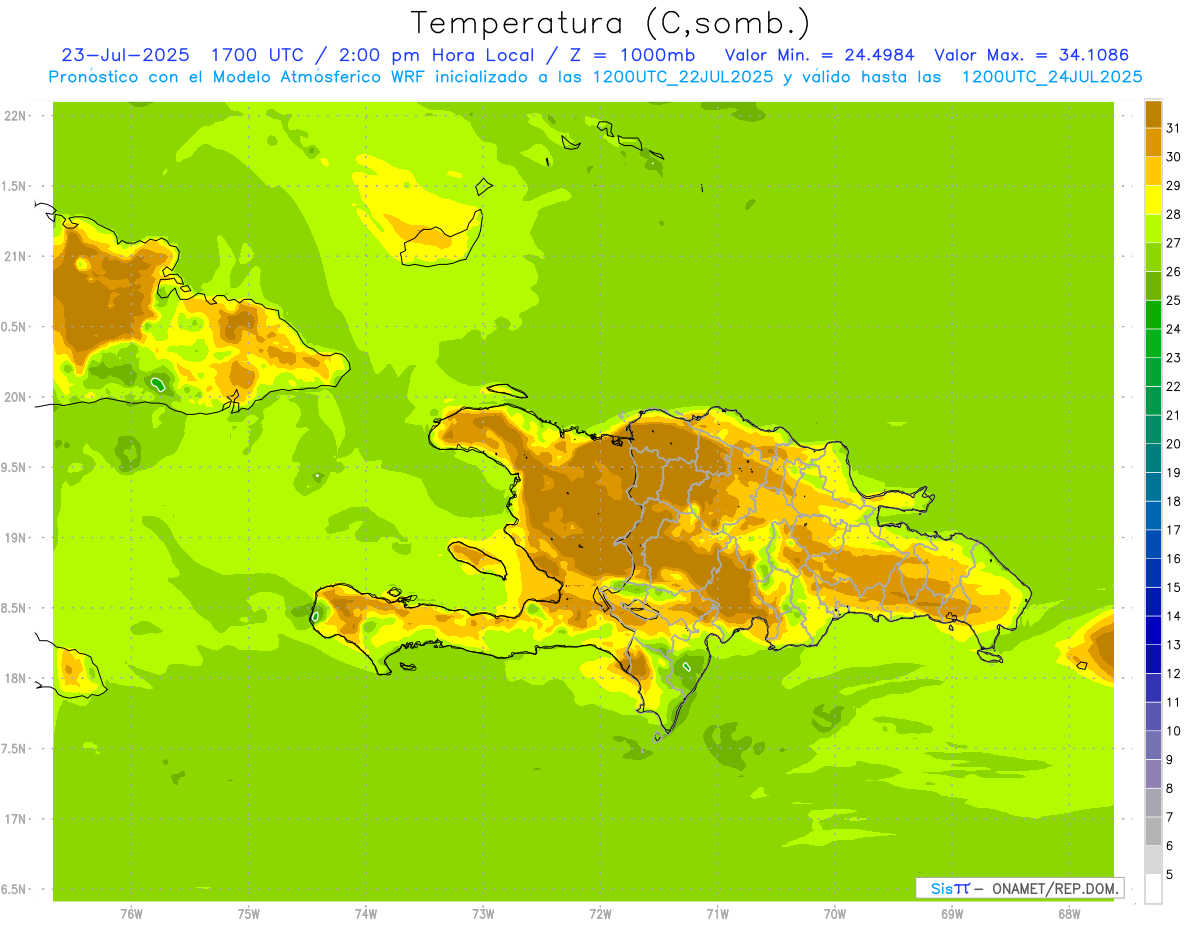Screen dimensions: 1200x927
Task: Click the "20N" latitude label
Action: (x=15, y=397)
